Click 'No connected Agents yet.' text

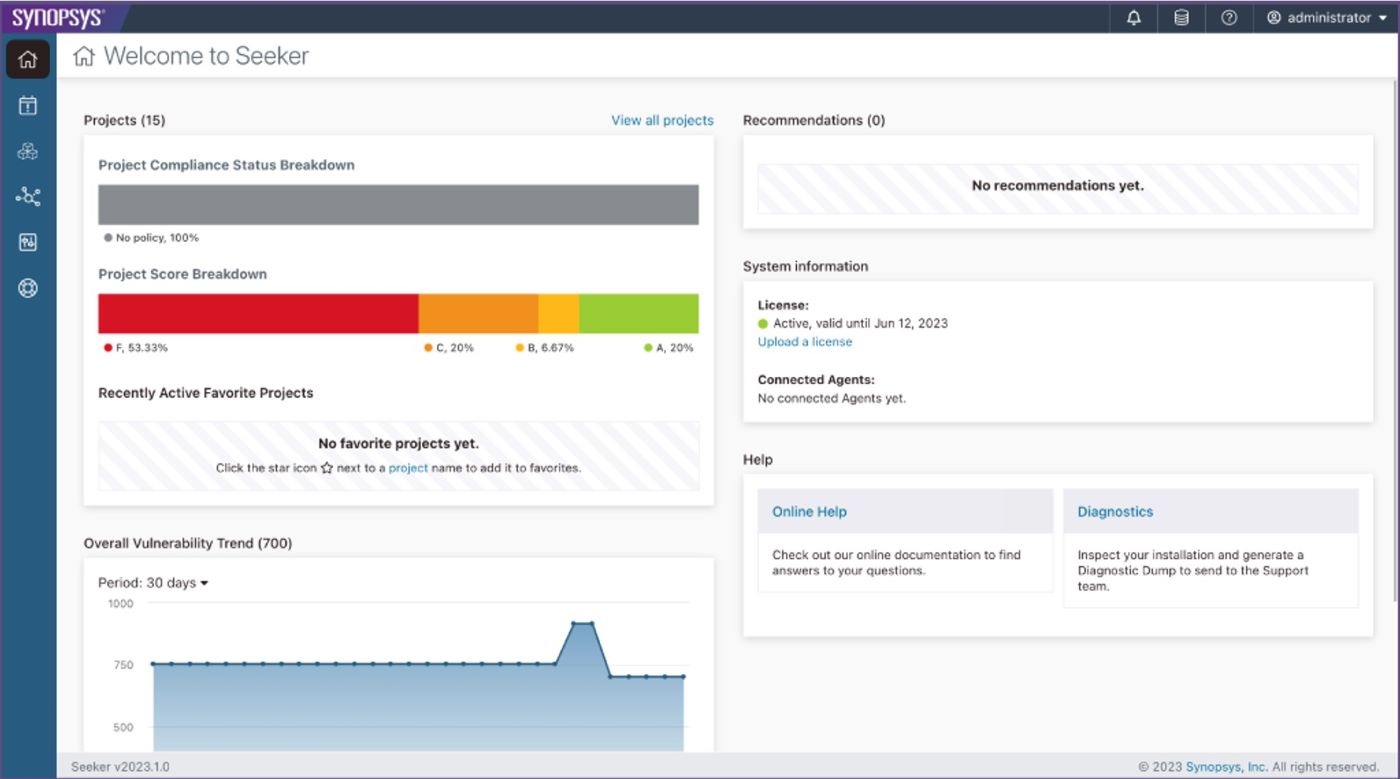[832, 398]
